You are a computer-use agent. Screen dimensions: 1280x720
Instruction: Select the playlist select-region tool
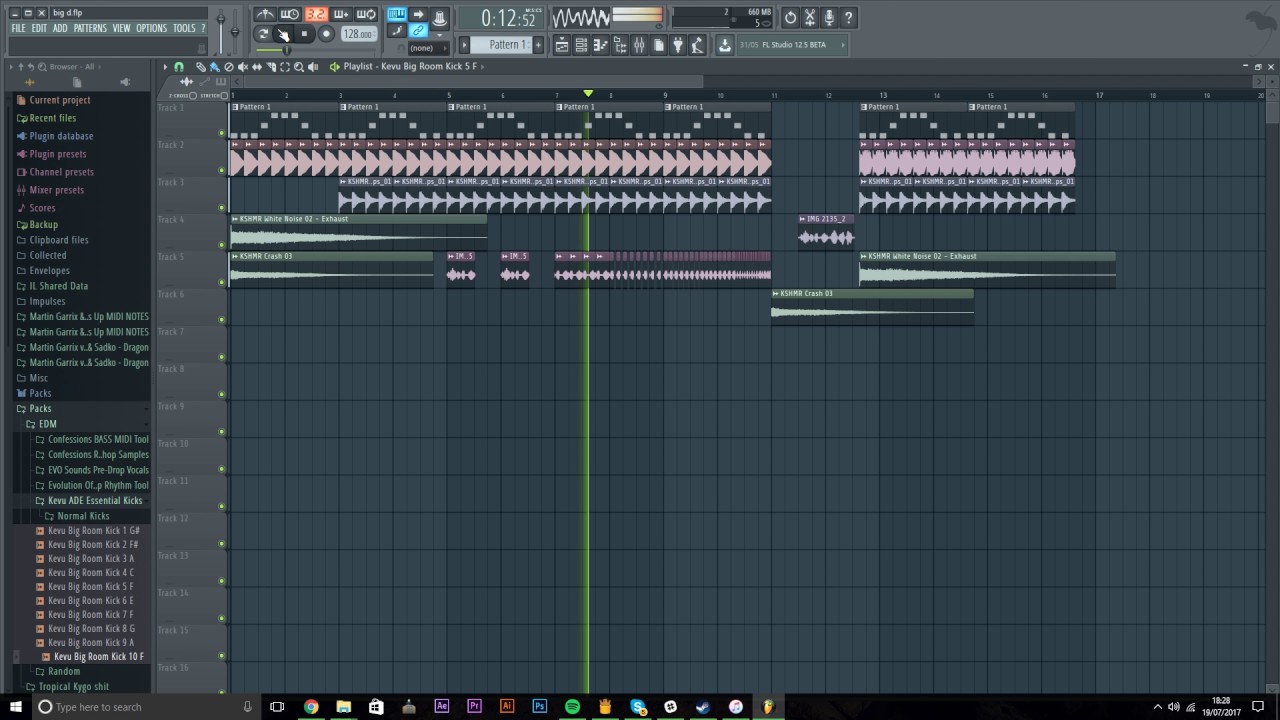point(285,67)
